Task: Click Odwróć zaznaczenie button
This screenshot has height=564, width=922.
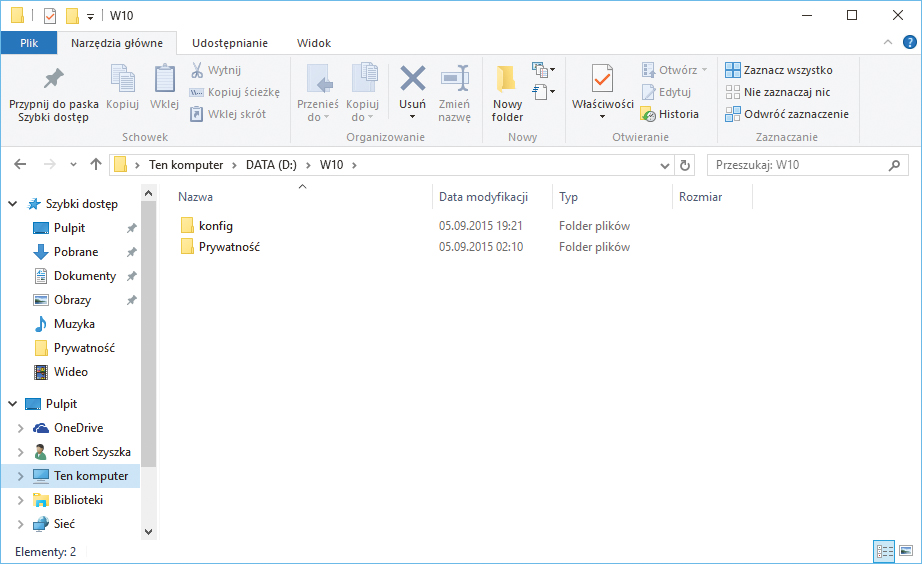Action: (786, 114)
